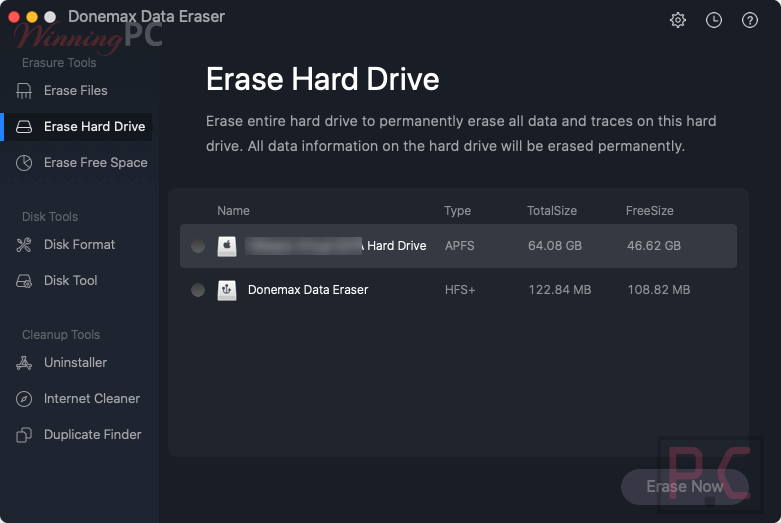
Task: Click the Type column header
Action: tap(457, 211)
